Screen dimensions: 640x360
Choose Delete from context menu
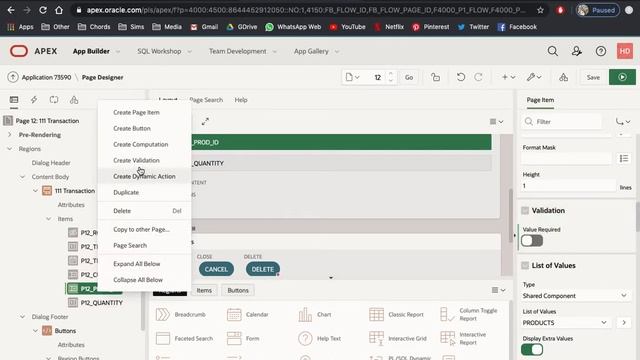coord(144,211)
